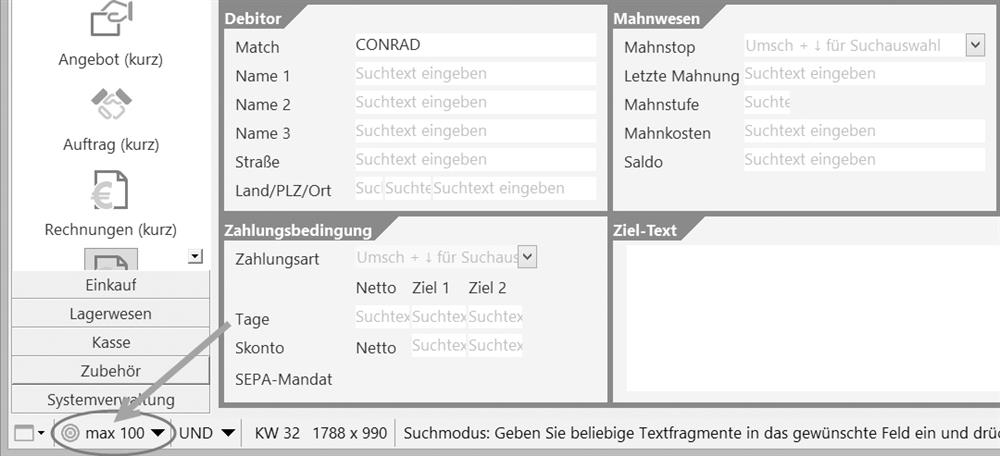The height and width of the screenshot is (456, 1000).
Task: Open the Kasse section
Action: 111,342
